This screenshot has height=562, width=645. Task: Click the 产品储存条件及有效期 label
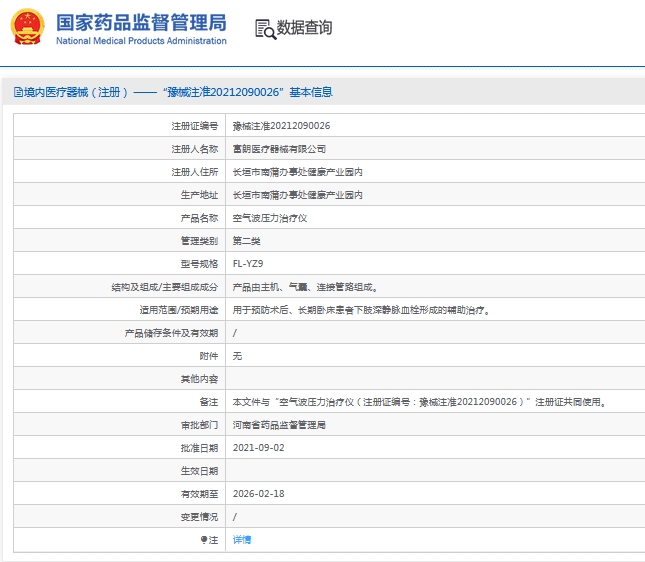point(172,333)
